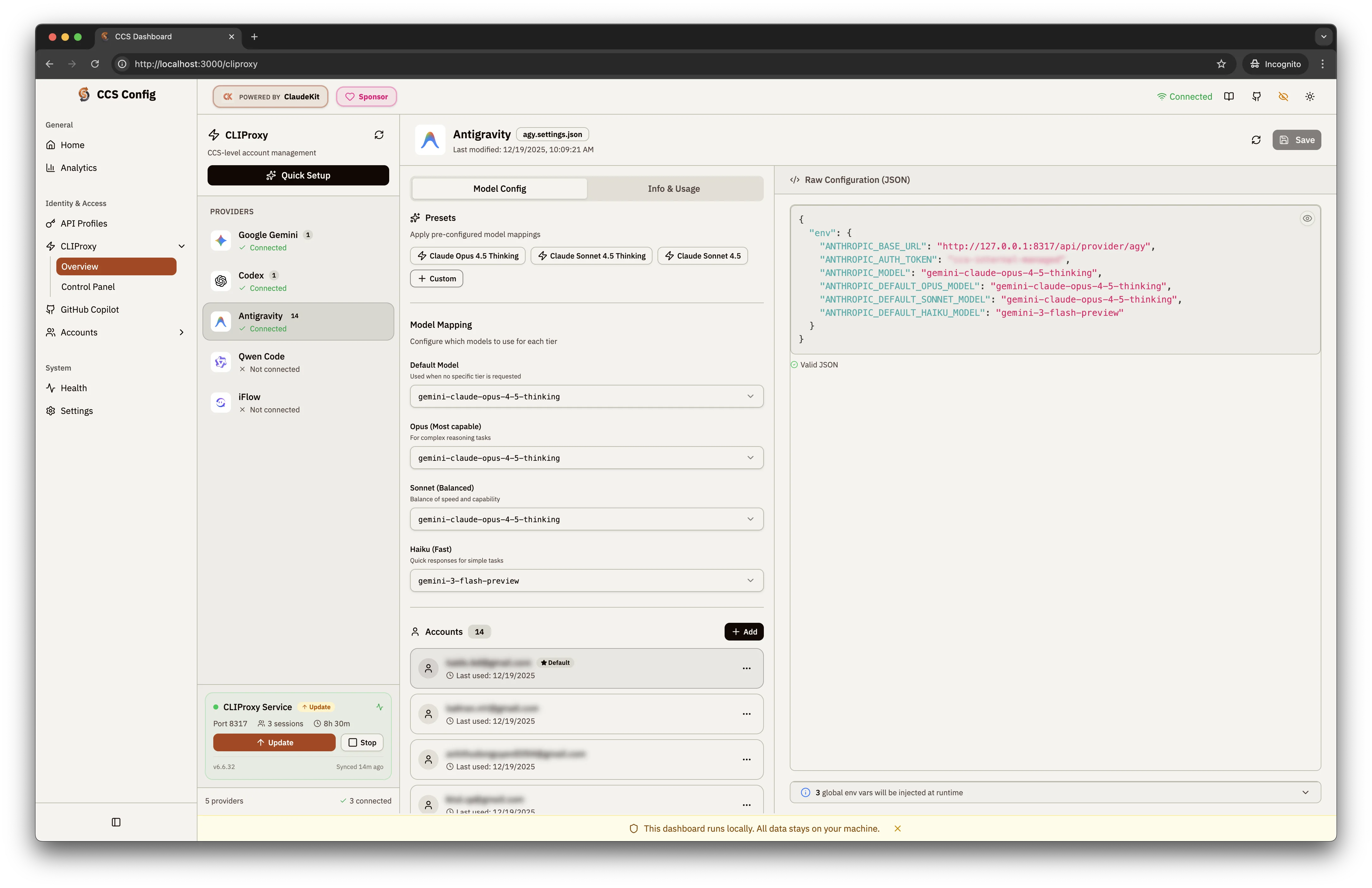Screen dimensions: 1372x888
Task: Reveal hidden values with the JSON eye toggle
Action: pyautogui.click(x=1307, y=218)
